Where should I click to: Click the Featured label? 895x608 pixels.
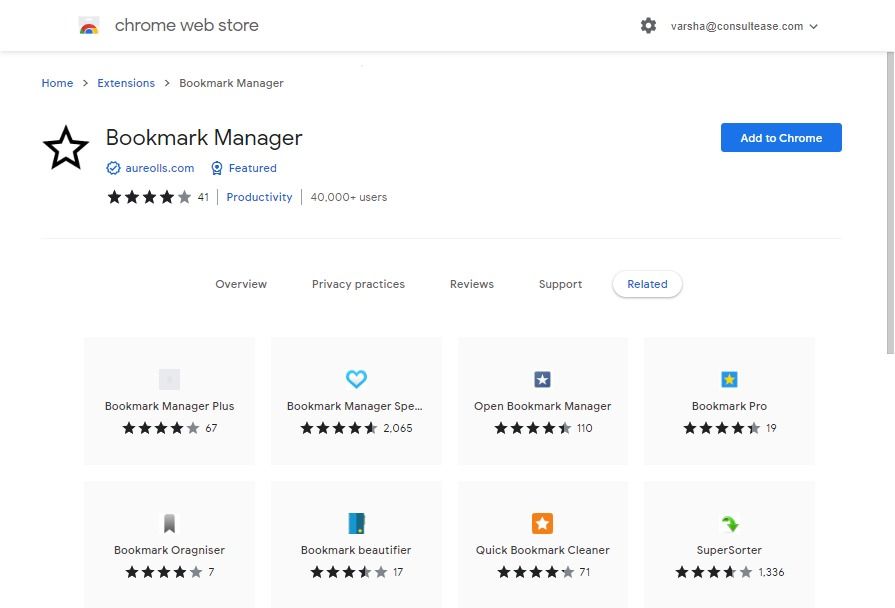(252, 168)
